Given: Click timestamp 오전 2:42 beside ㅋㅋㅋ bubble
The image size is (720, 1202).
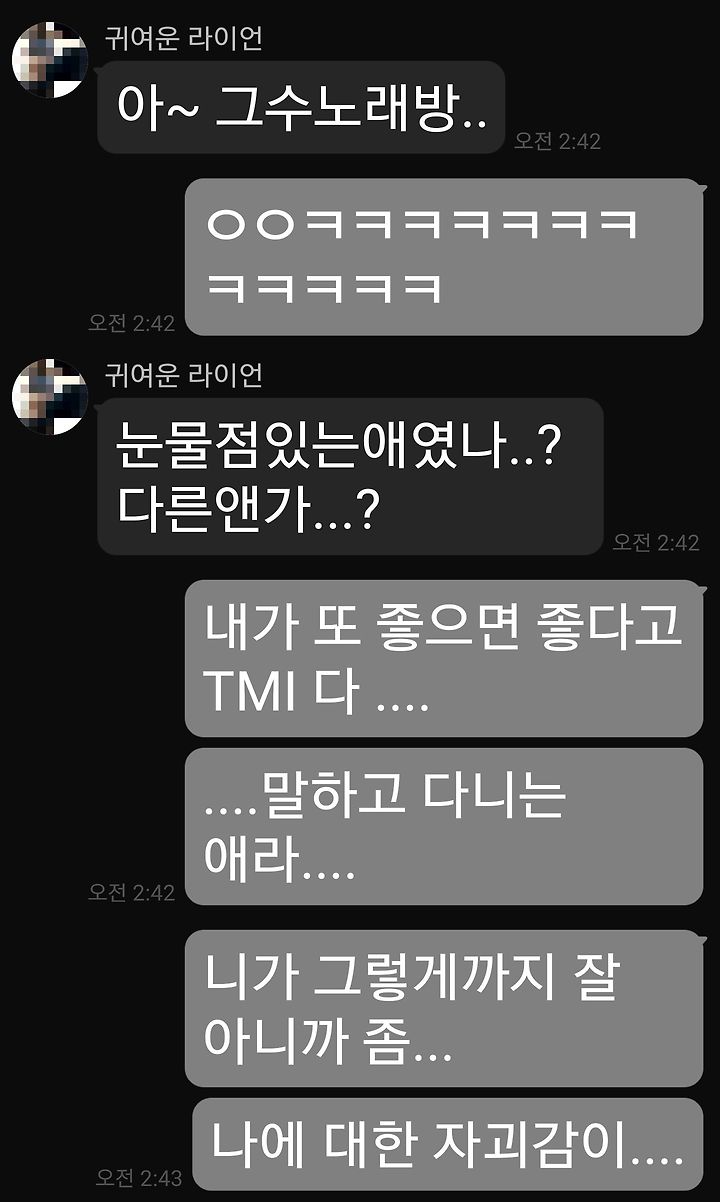Looking at the screenshot, I should (x=131, y=323).
